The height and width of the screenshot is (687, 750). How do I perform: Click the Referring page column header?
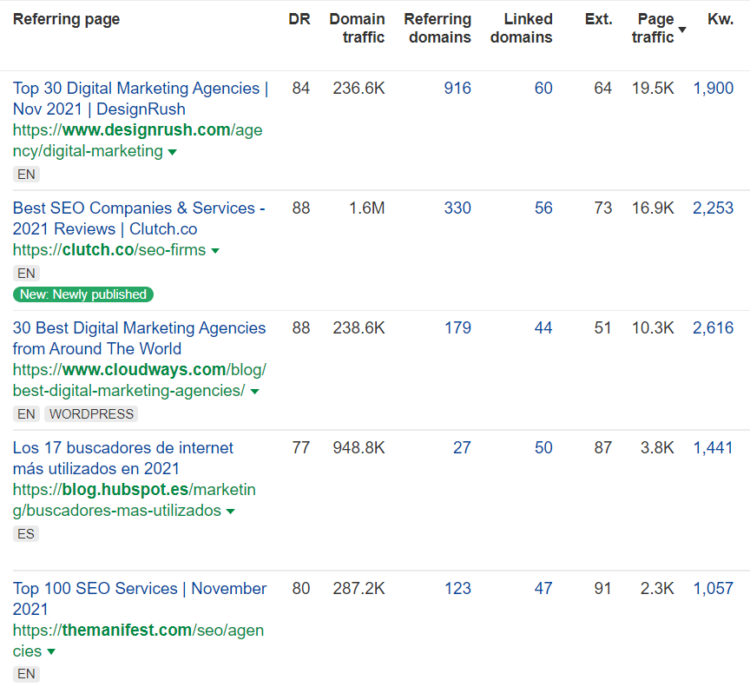[x=66, y=19]
